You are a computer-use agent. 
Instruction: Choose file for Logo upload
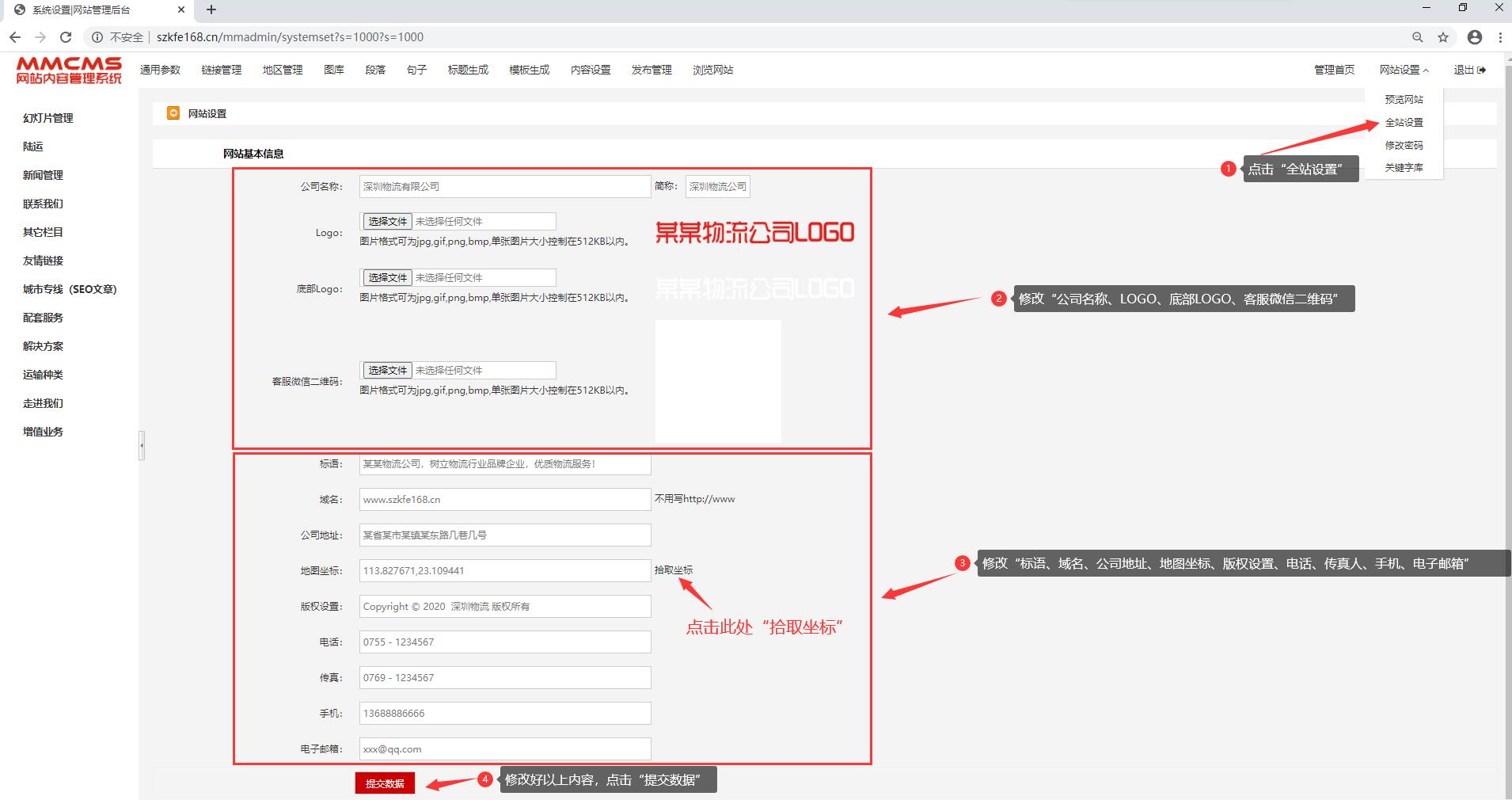tap(387, 222)
